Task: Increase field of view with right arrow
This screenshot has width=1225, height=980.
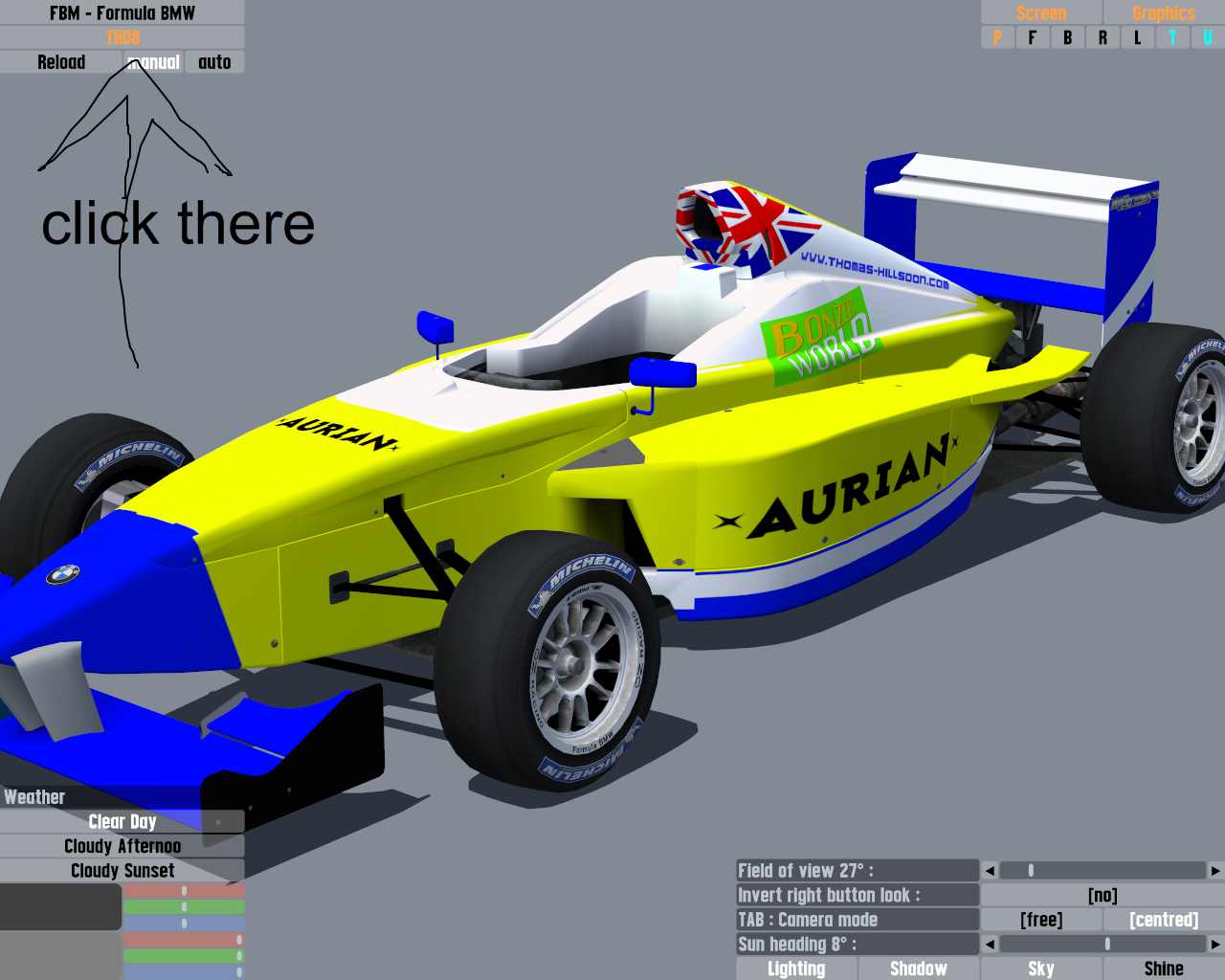Action: (1215, 871)
